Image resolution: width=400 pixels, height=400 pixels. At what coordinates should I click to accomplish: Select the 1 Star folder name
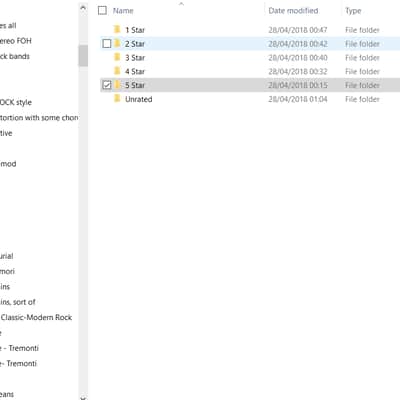pos(135,30)
